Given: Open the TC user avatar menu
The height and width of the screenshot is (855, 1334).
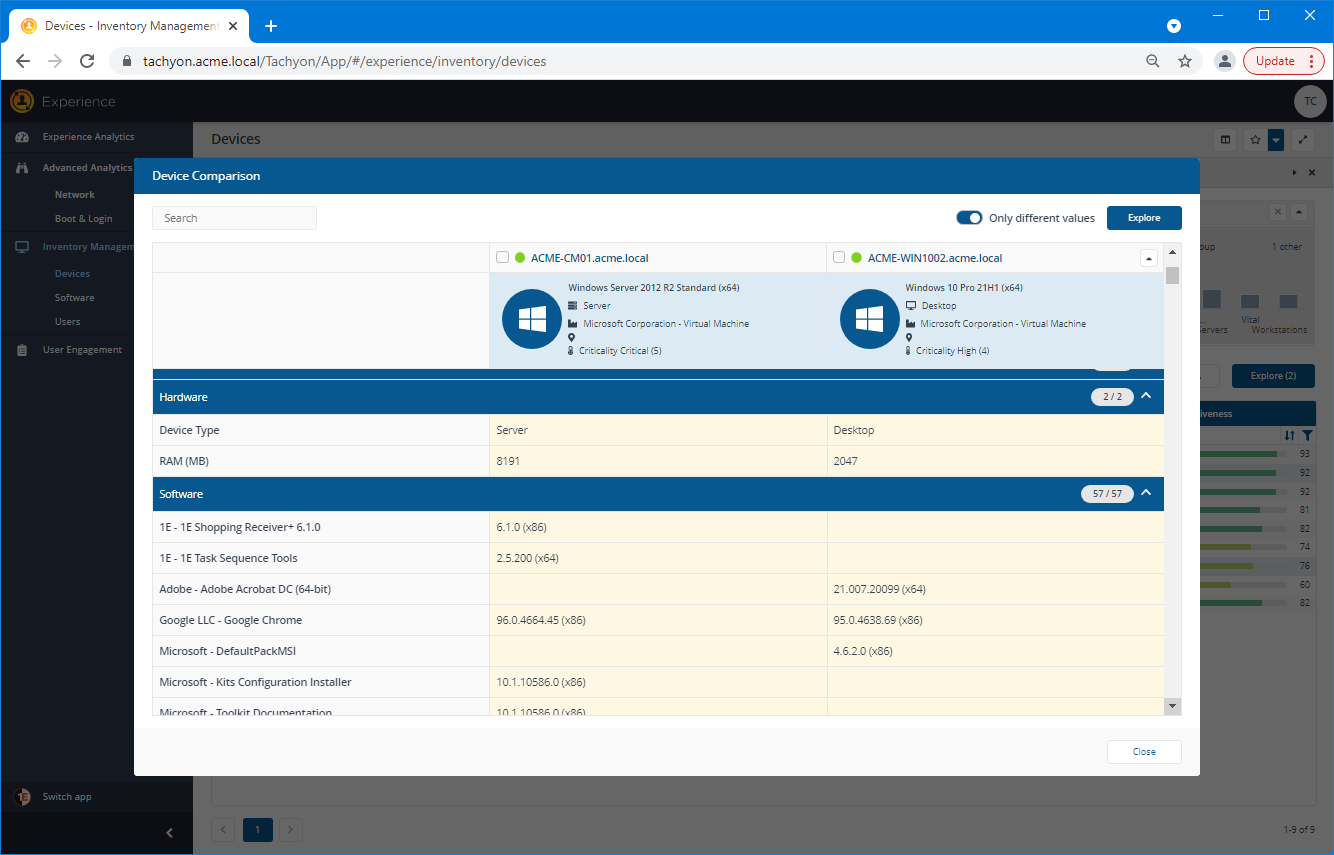Looking at the screenshot, I should tap(1310, 101).
